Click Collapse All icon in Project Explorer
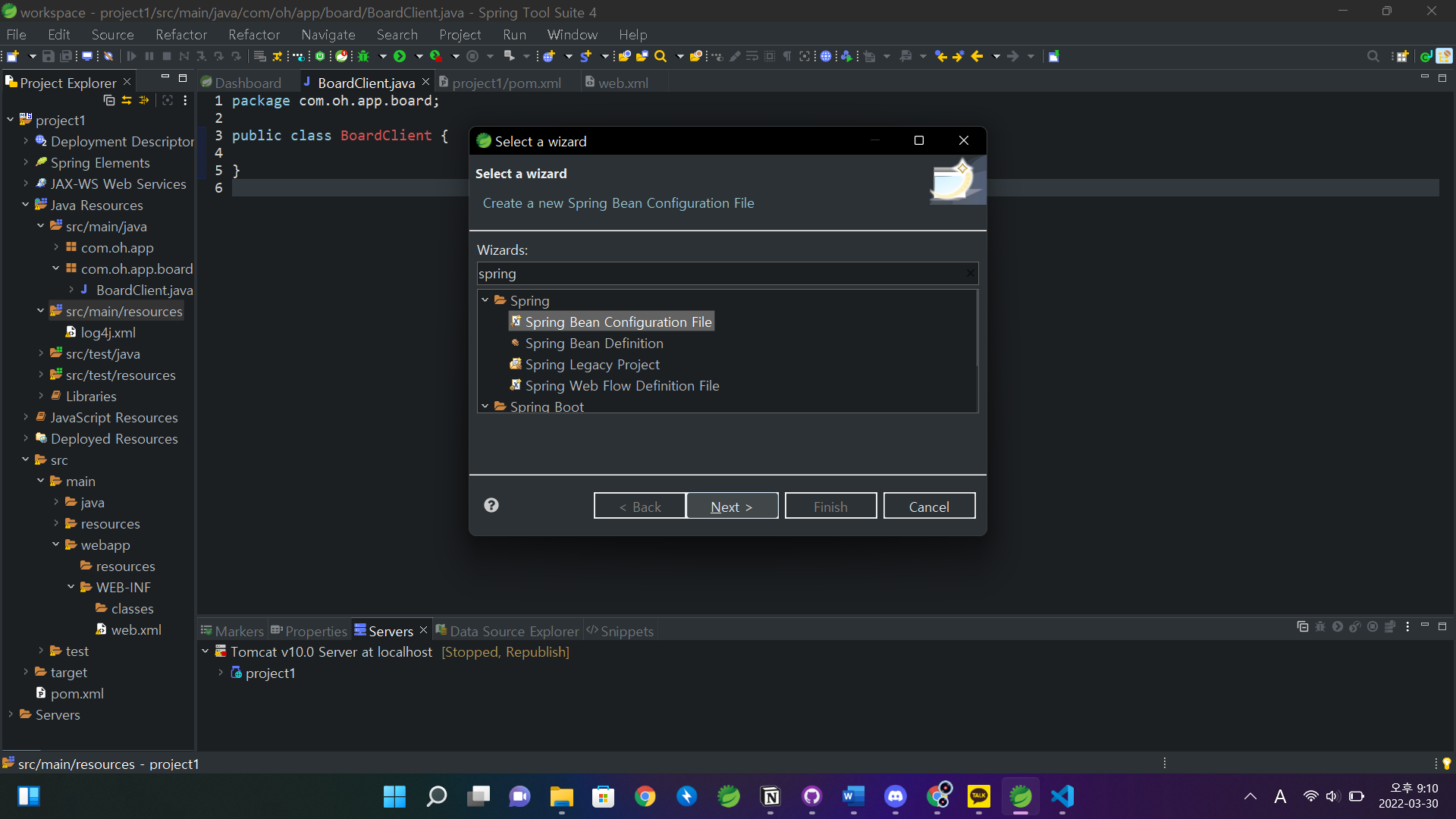The image size is (1456, 819). [109, 100]
